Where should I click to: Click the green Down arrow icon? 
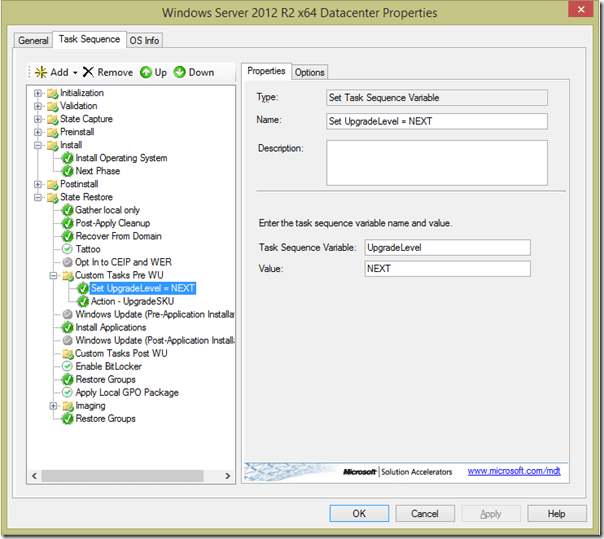tap(180, 72)
